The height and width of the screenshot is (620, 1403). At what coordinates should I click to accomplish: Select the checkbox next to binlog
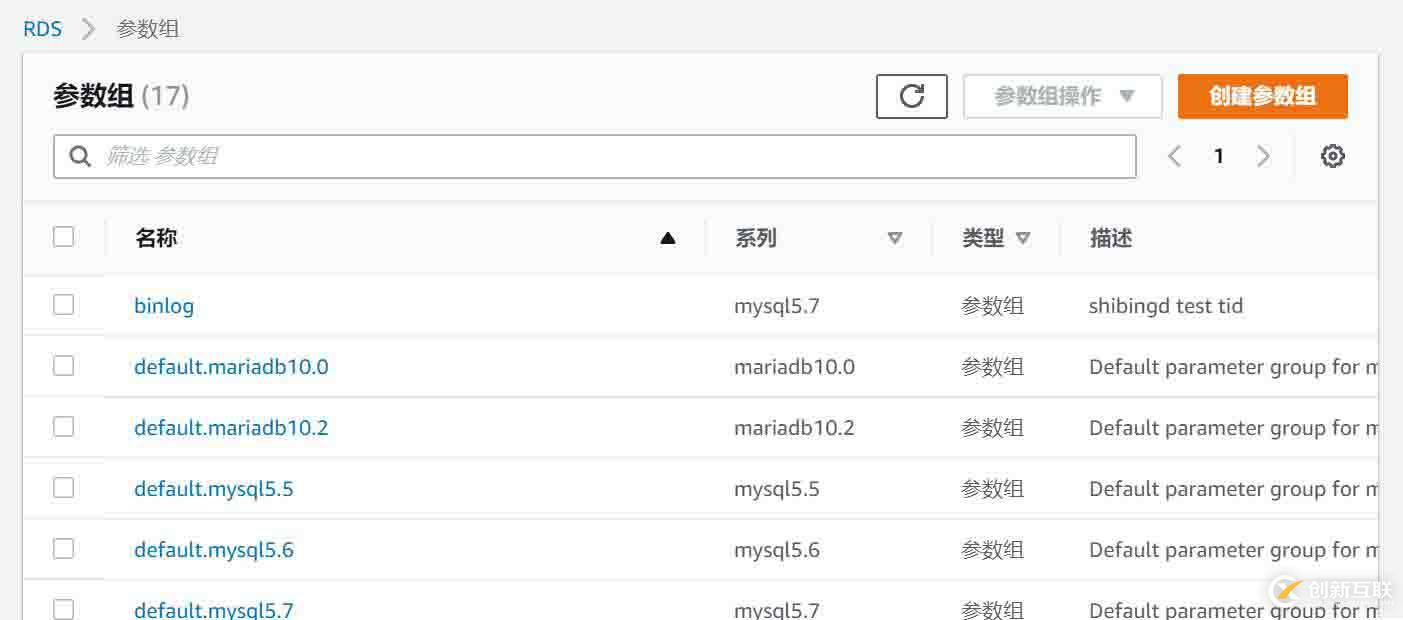[x=63, y=304]
